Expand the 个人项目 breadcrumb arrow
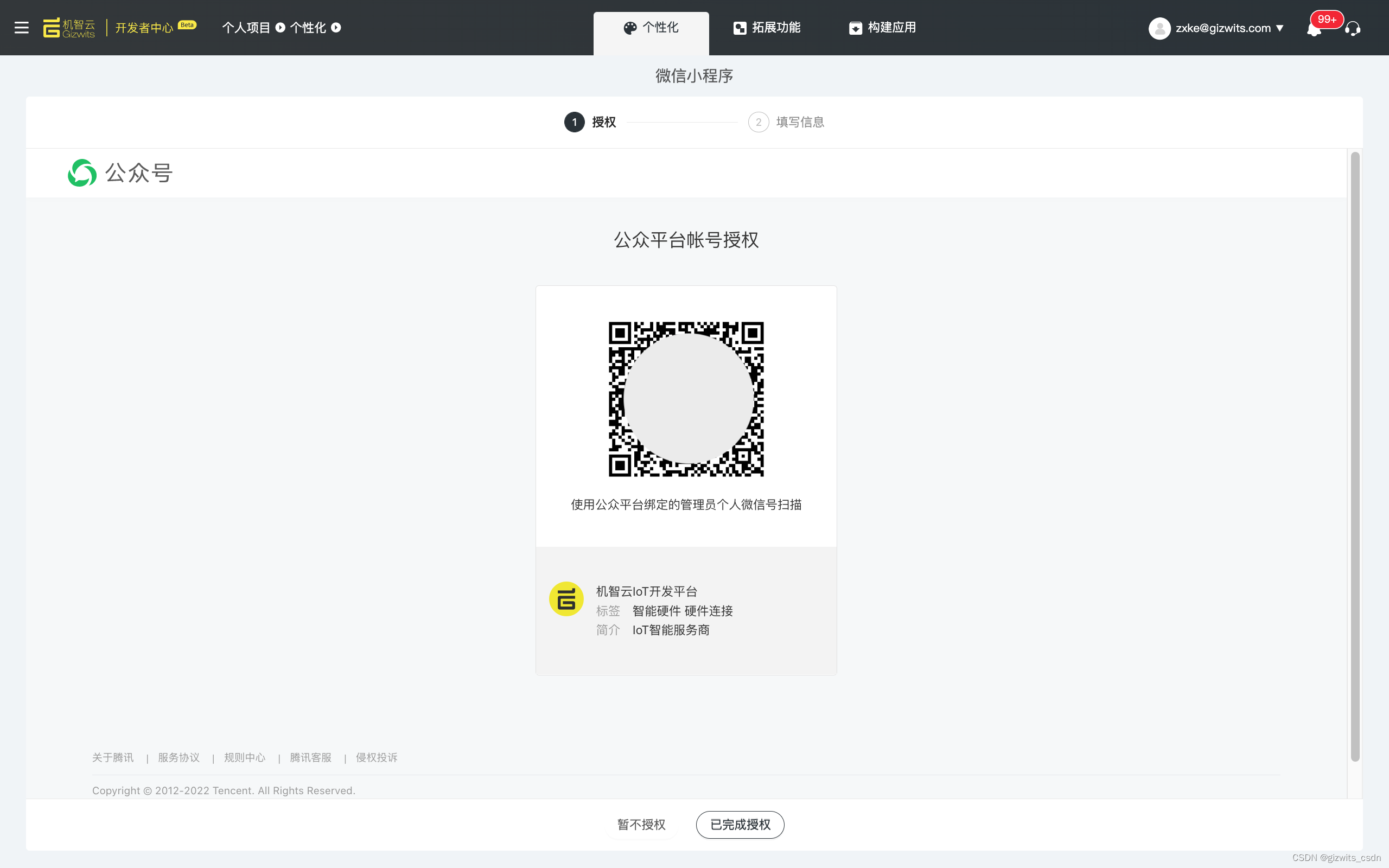This screenshot has width=1389, height=868. pos(280,28)
